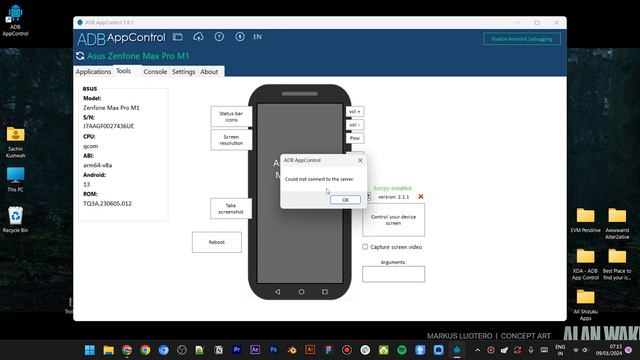Open the taskbar clock showing 07:15

609,350
